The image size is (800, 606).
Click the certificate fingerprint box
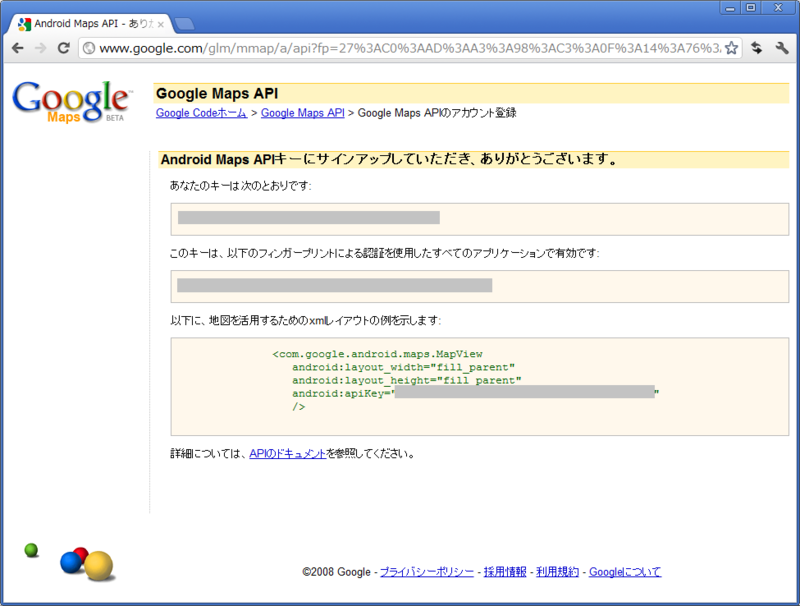[480, 286]
